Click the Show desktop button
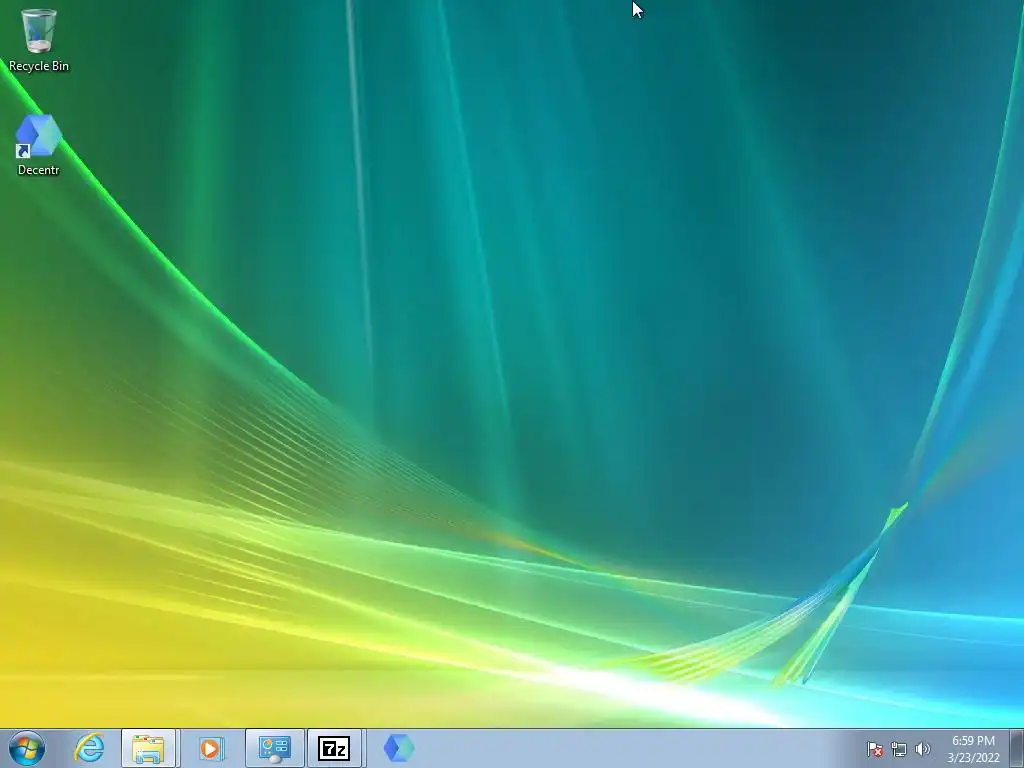Screen dimensions: 1024x768 1017,748
